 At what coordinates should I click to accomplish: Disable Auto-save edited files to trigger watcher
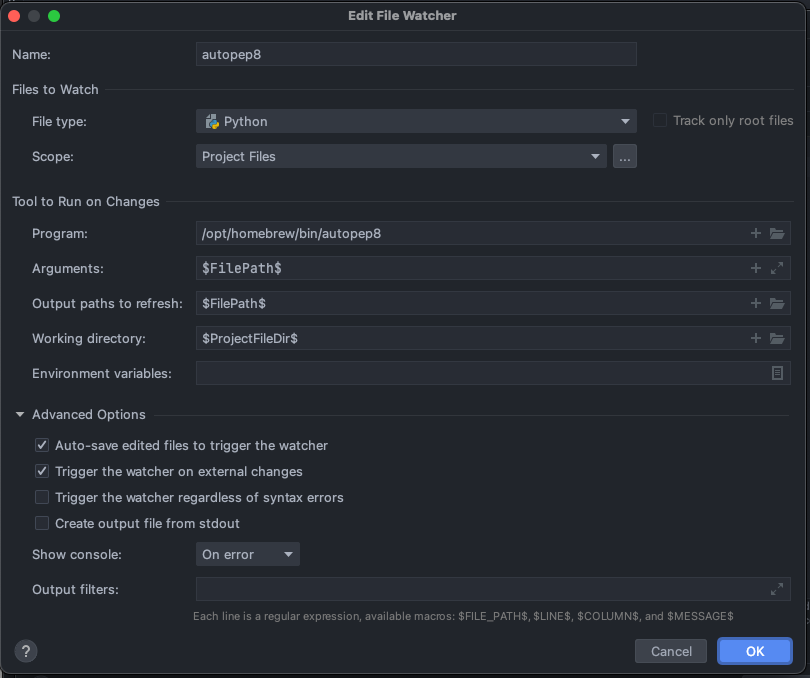coord(42,445)
